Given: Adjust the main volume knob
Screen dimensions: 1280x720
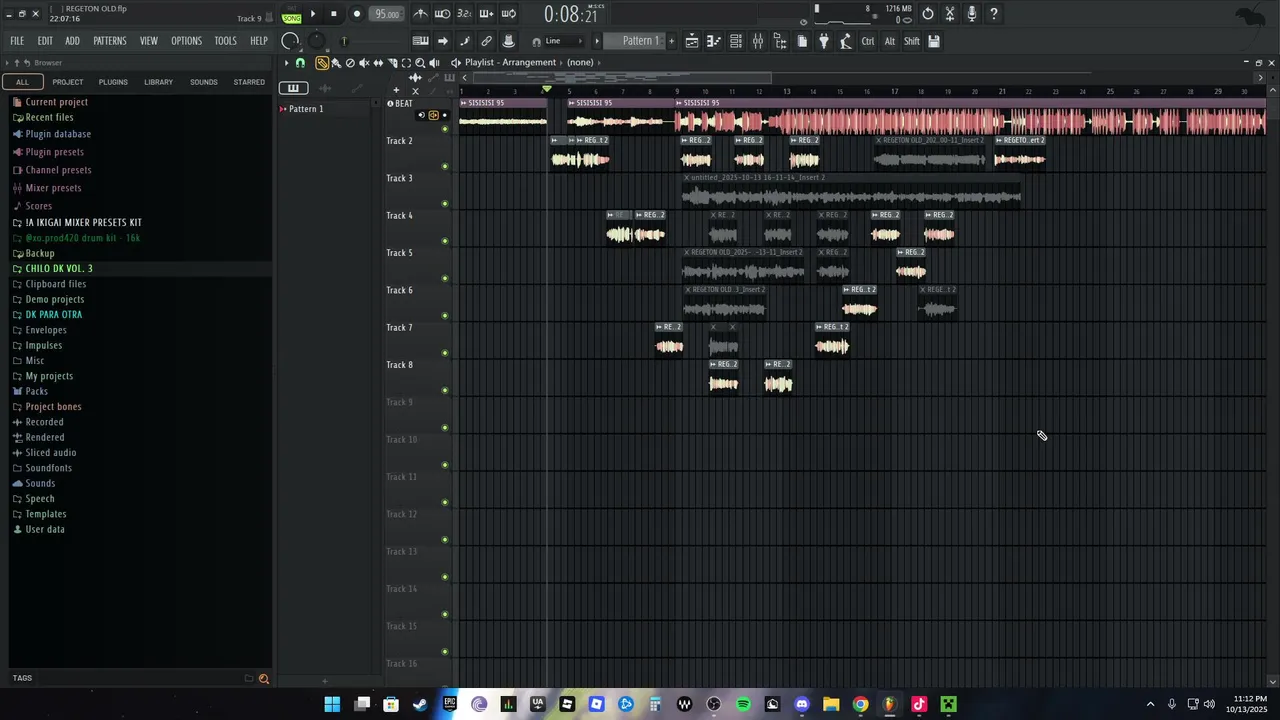Looking at the screenshot, I should [x=290, y=41].
